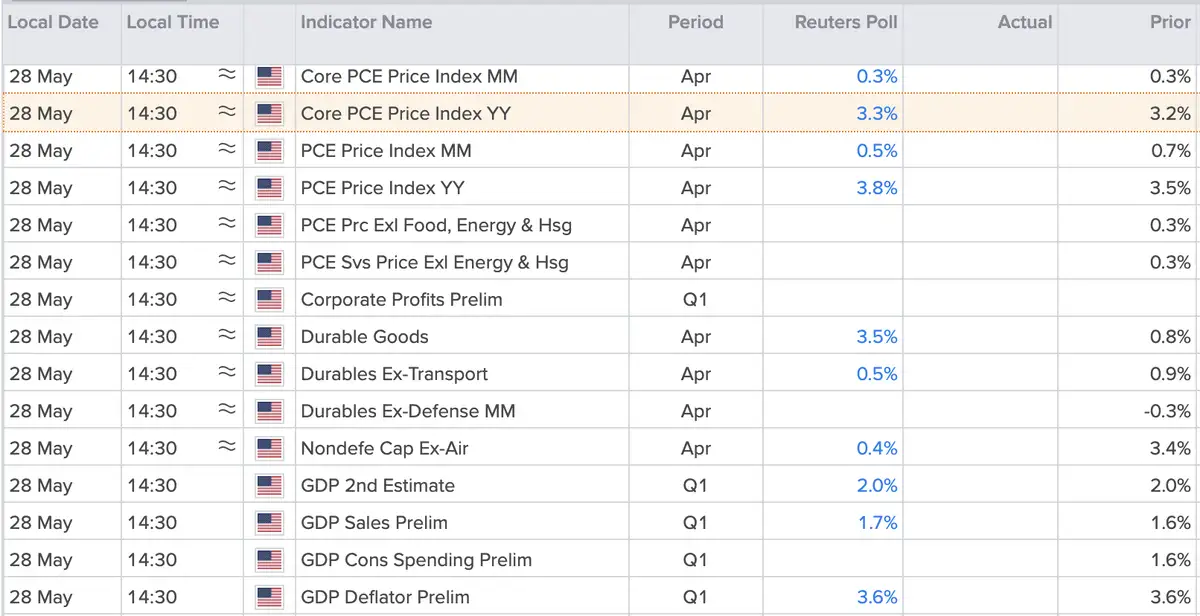Click the US flag beside GDP Deflator Prelim

tap(269, 598)
